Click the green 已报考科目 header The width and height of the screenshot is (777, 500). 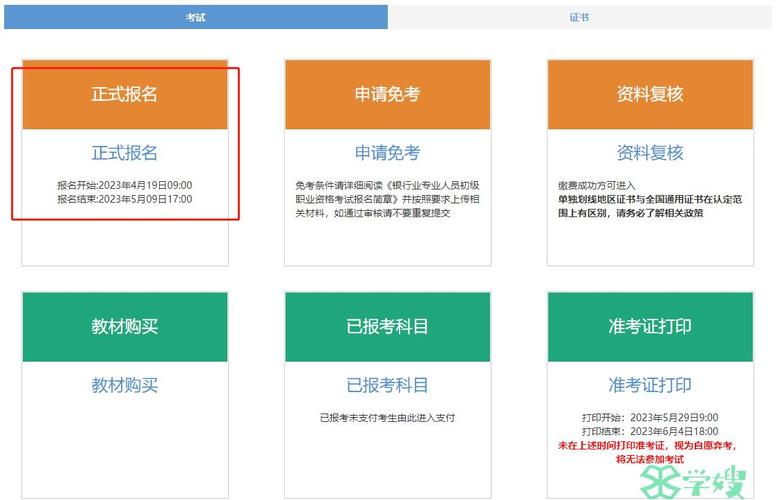pyautogui.click(x=388, y=327)
